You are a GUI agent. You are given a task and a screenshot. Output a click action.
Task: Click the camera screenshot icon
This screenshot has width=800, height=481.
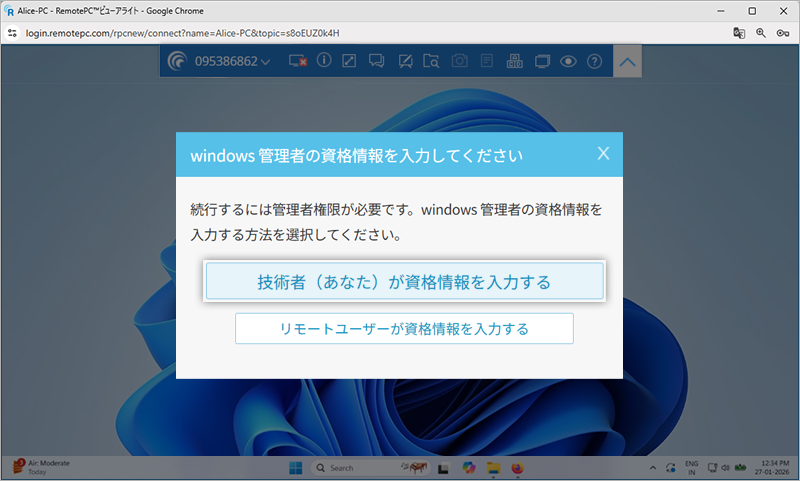tap(459, 61)
